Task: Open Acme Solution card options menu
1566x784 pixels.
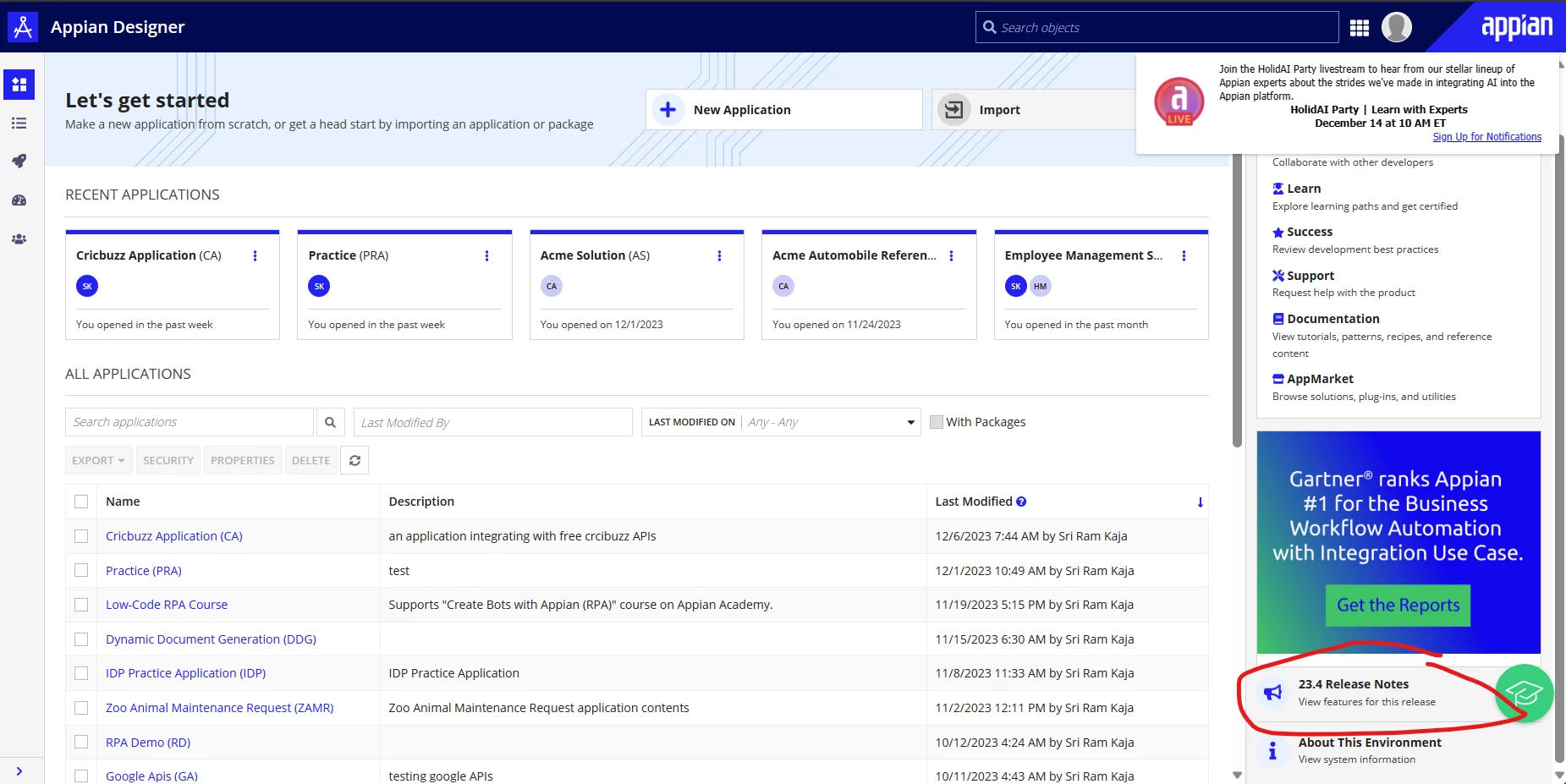Action: click(x=720, y=255)
